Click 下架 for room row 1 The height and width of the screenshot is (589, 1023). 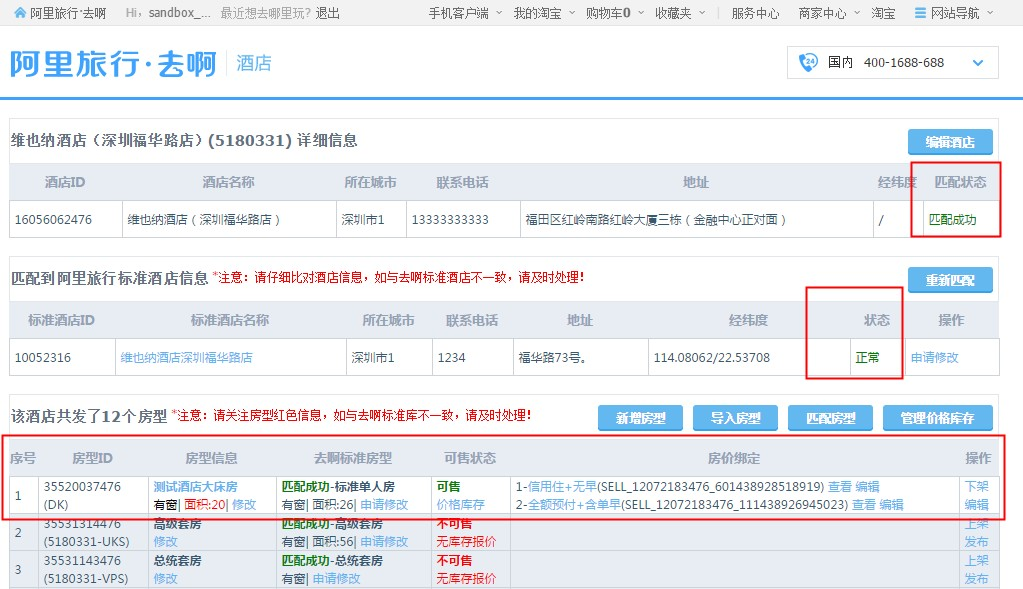click(x=977, y=487)
